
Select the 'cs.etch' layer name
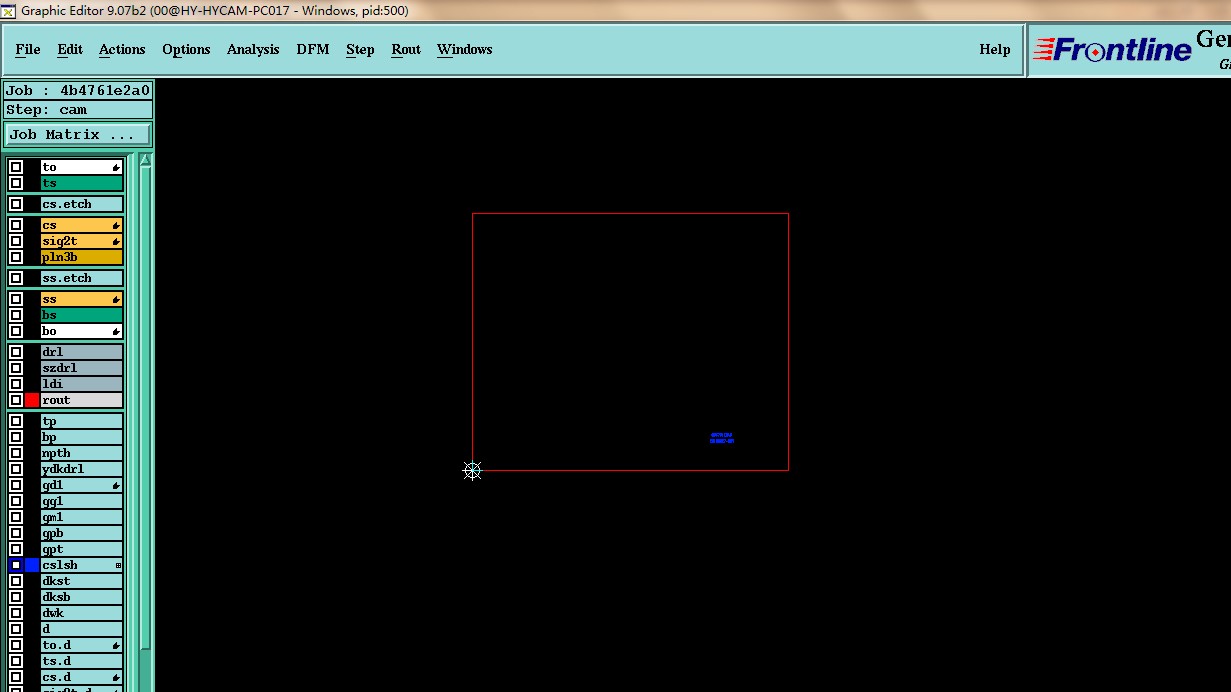(82, 204)
